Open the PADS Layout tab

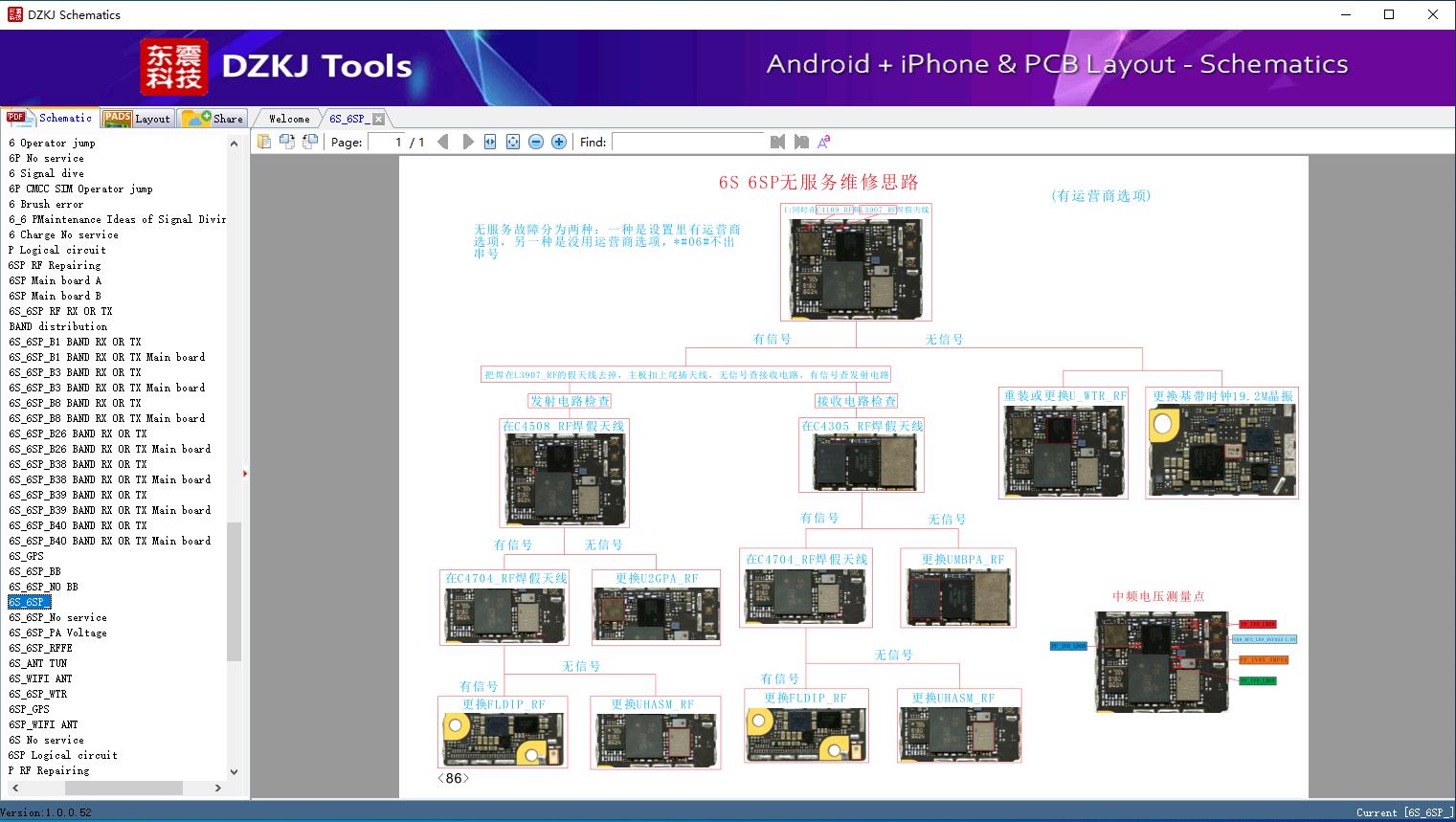[x=137, y=118]
